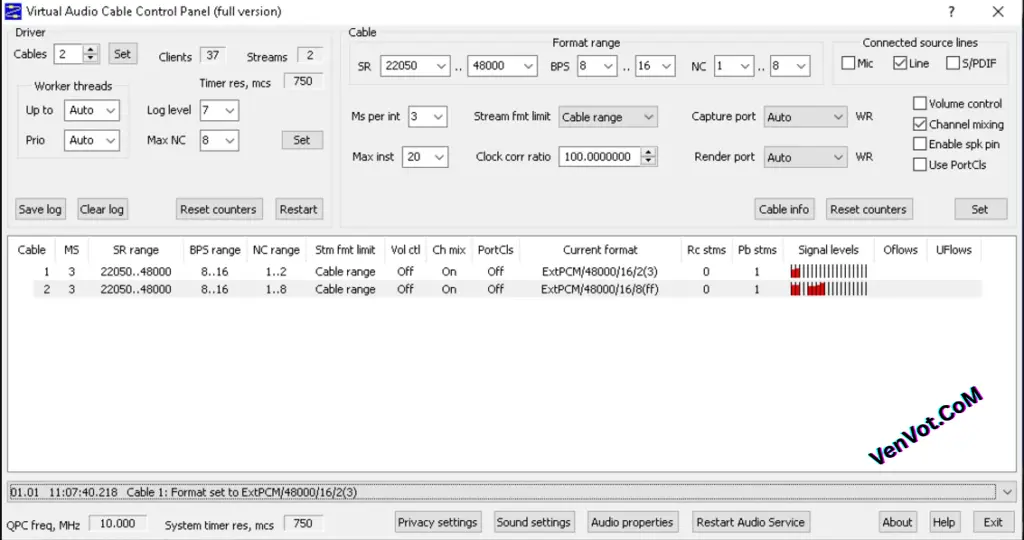This screenshot has height=540, width=1024.
Task: Check the Use PortCls option
Action: click(x=920, y=165)
